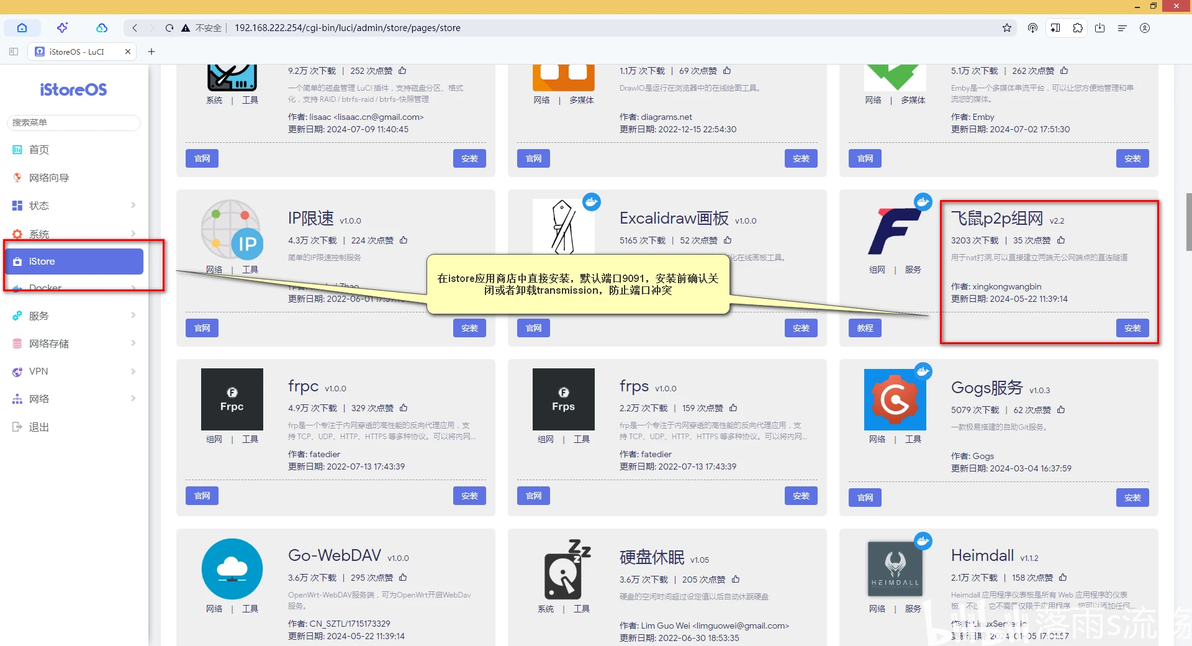Open 教程 for 飞鼠p2p组网
The height and width of the screenshot is (646, 1192).
click(x=865, y=328)
